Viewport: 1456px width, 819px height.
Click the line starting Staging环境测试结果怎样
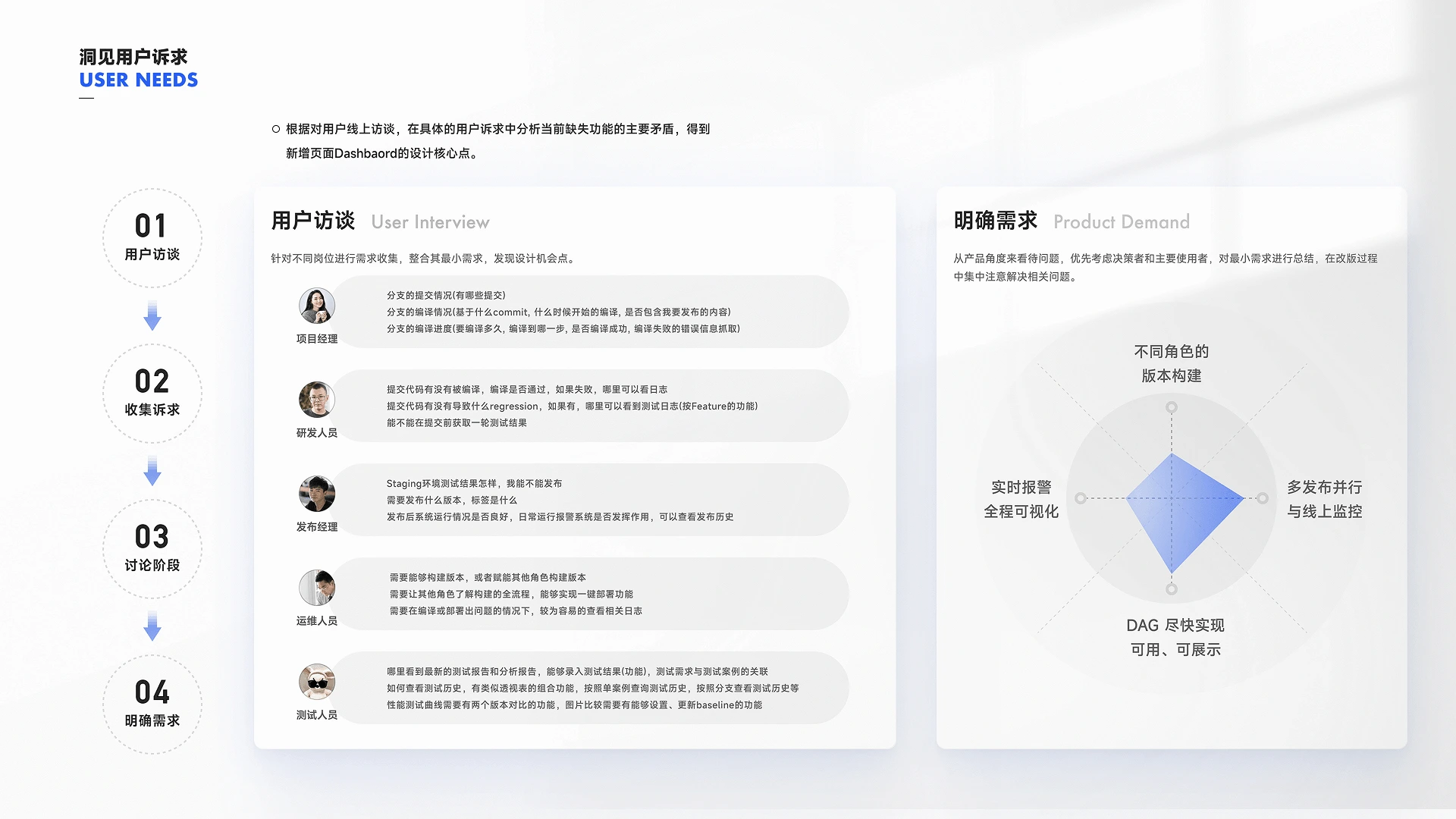[x=474, y=484]
